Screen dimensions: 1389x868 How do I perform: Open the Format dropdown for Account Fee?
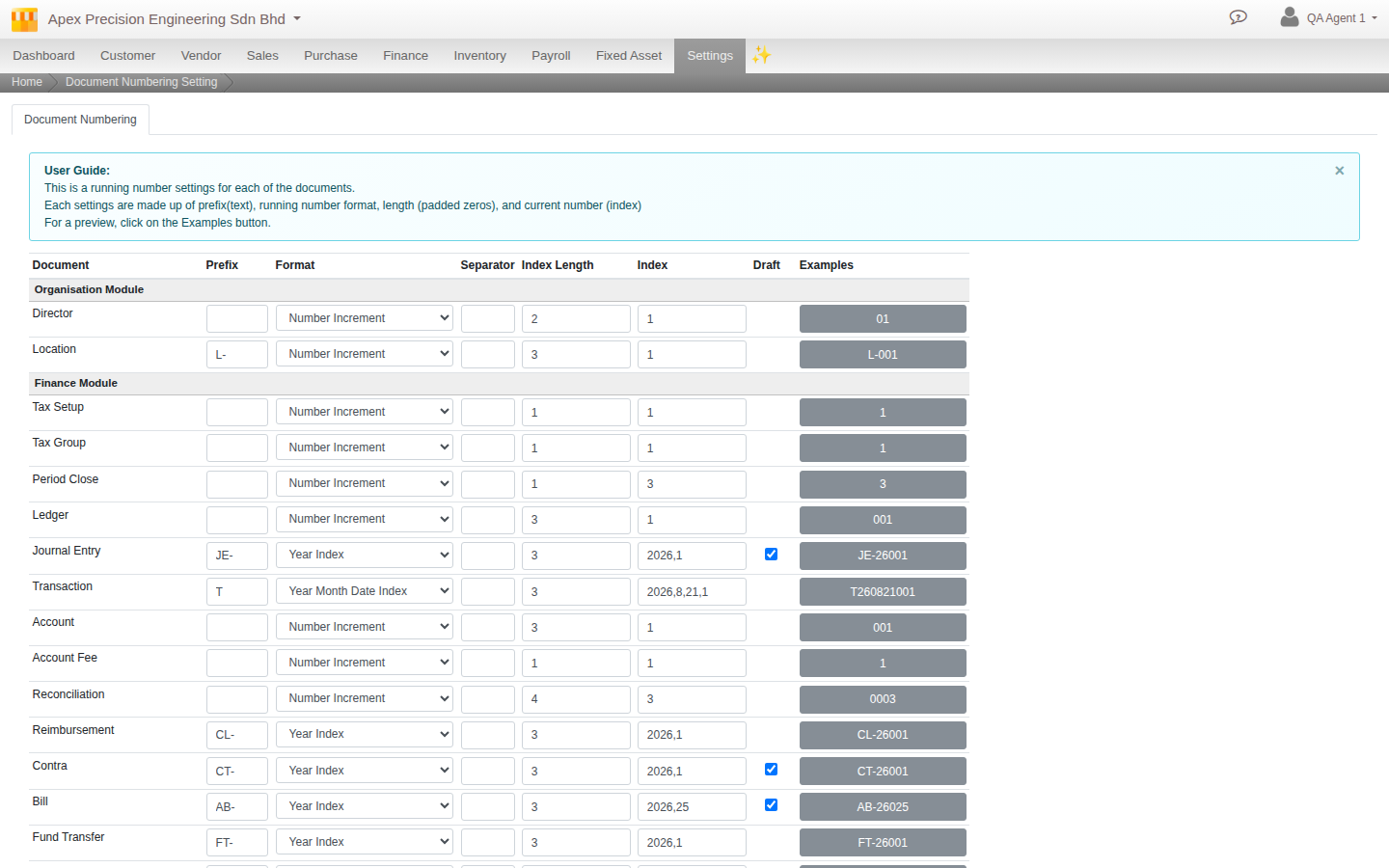[x=365, y=663]
